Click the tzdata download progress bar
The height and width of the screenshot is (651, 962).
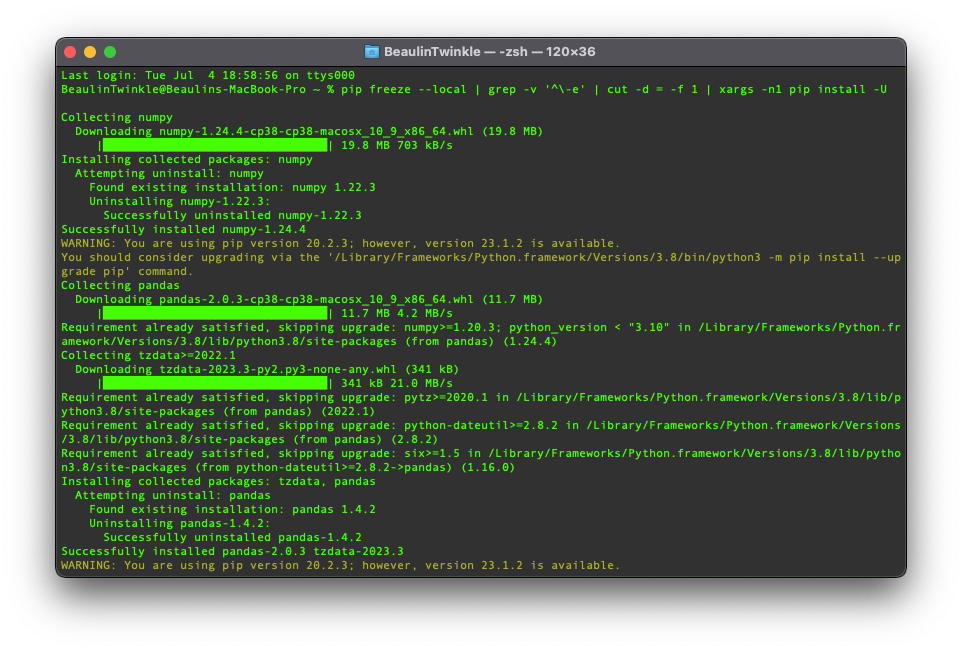[x=215, y=383]
